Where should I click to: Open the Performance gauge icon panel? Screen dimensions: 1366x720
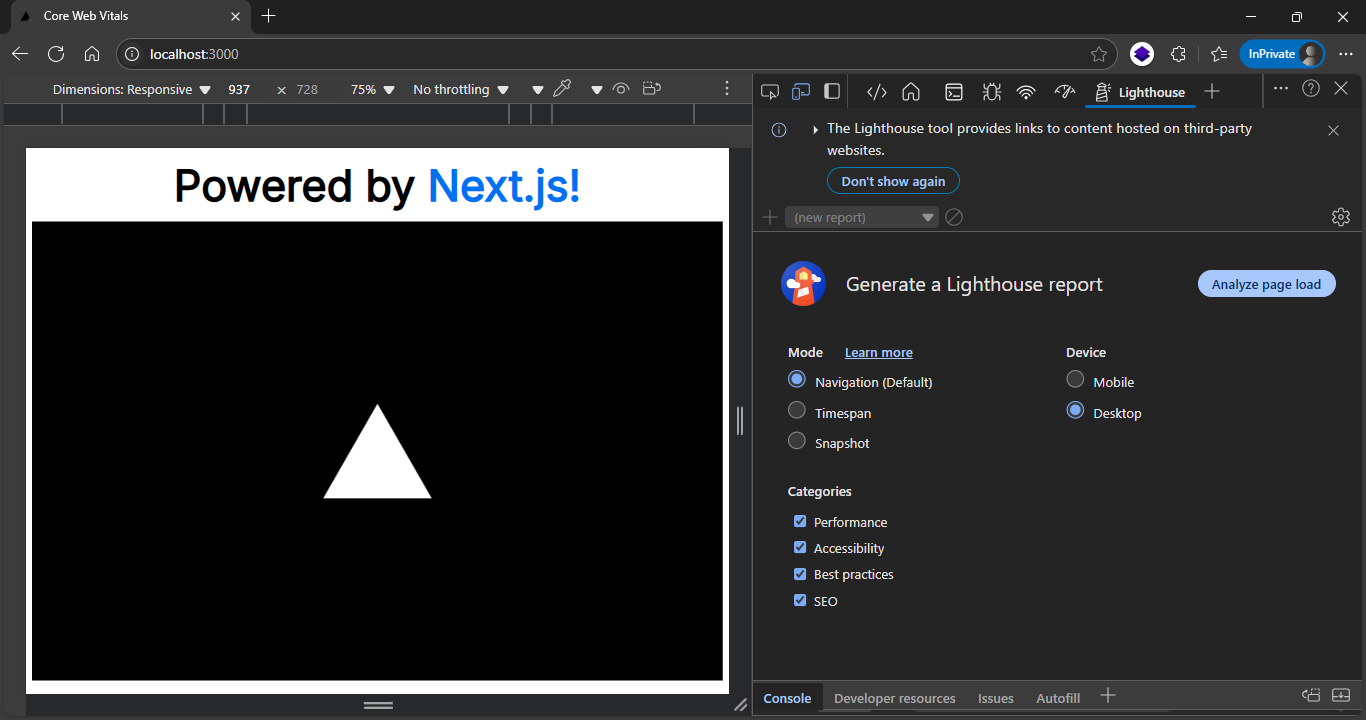point(1064,92)
